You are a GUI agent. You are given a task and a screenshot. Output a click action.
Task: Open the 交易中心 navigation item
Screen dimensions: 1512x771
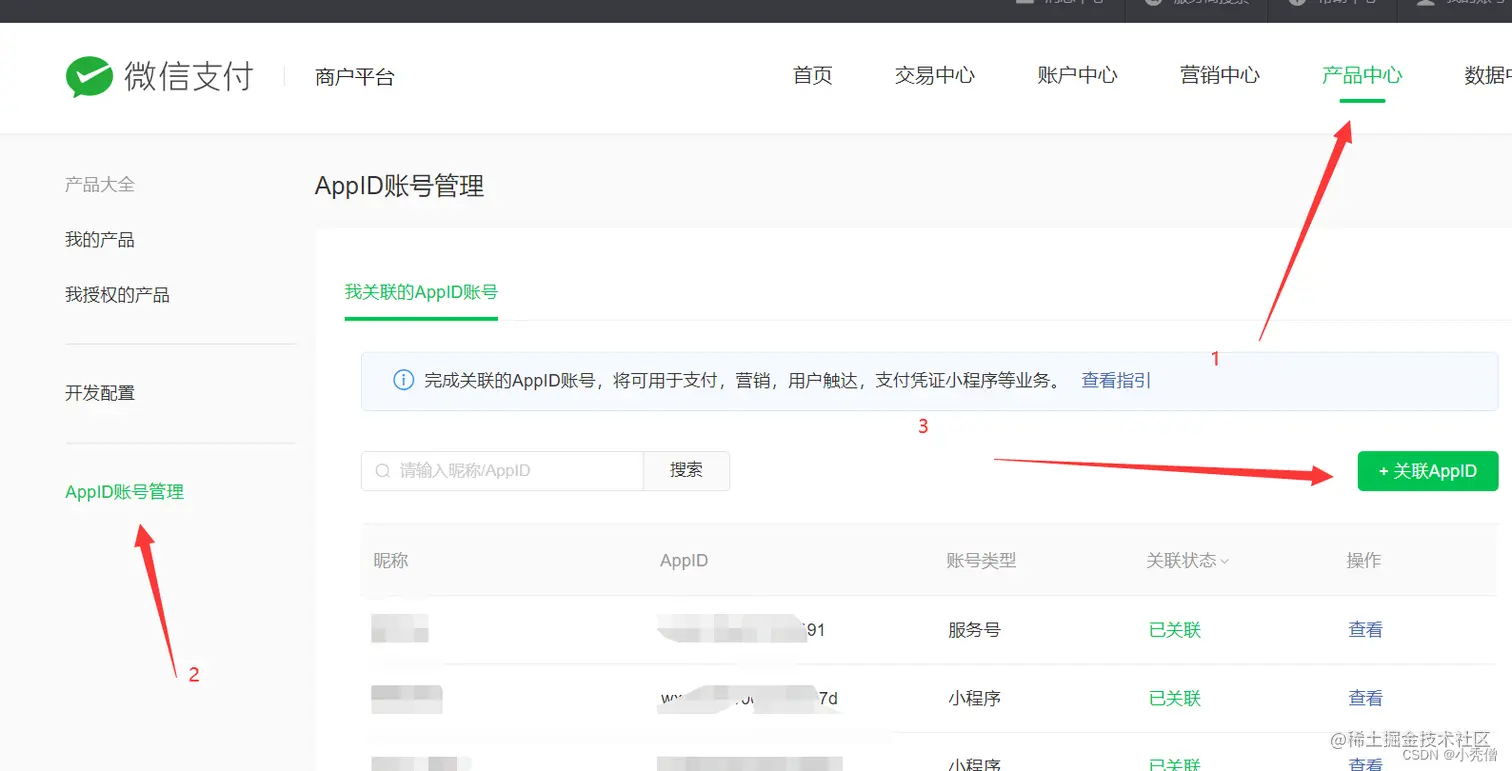[934, 75]
